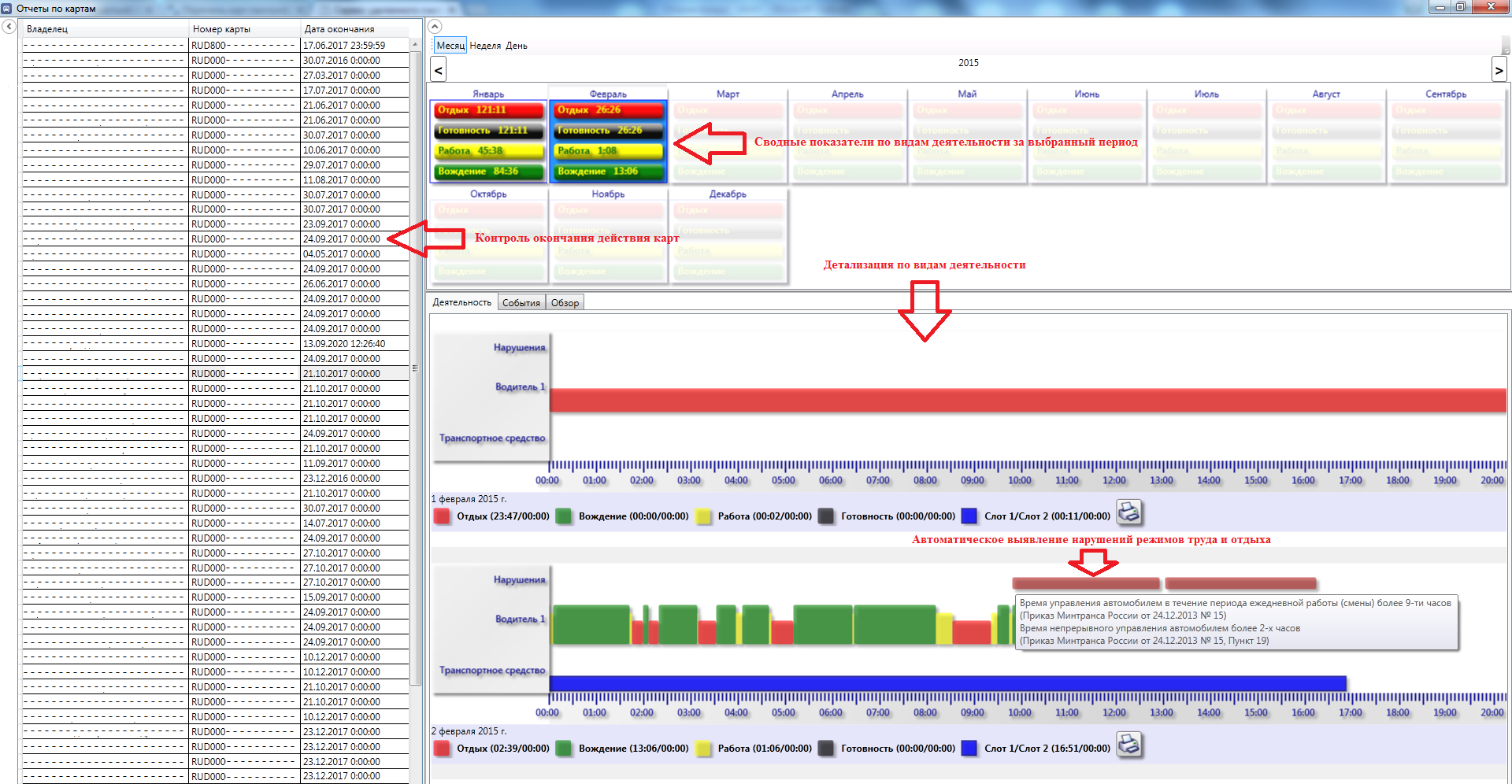This screenshot has width=1512, height=784.
Task: Select the Июль month tile
Action: pyautogui.click(x=1207, y=135)
